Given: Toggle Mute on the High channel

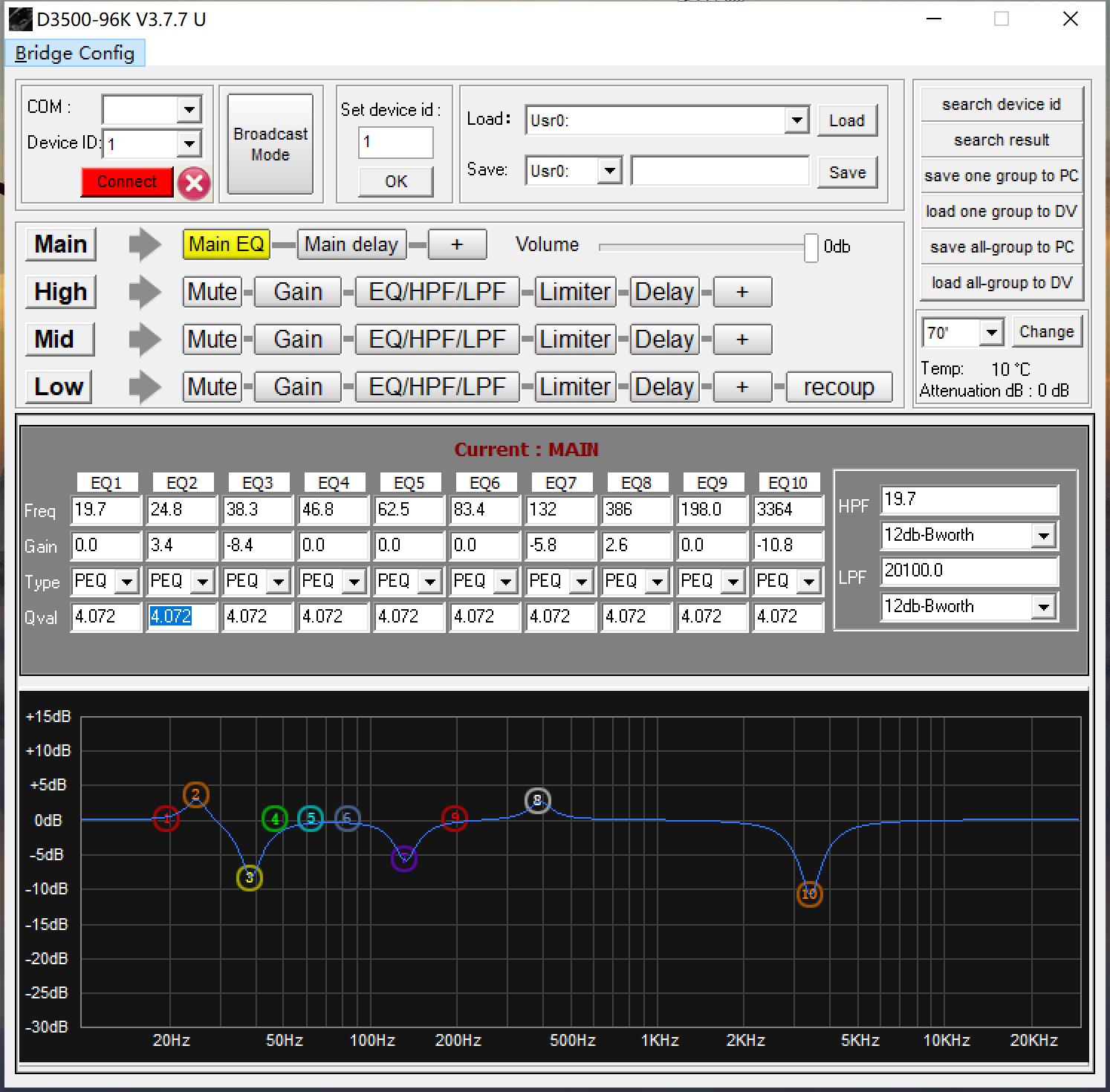Looking at the screenshot, I should tap(212, 292).
